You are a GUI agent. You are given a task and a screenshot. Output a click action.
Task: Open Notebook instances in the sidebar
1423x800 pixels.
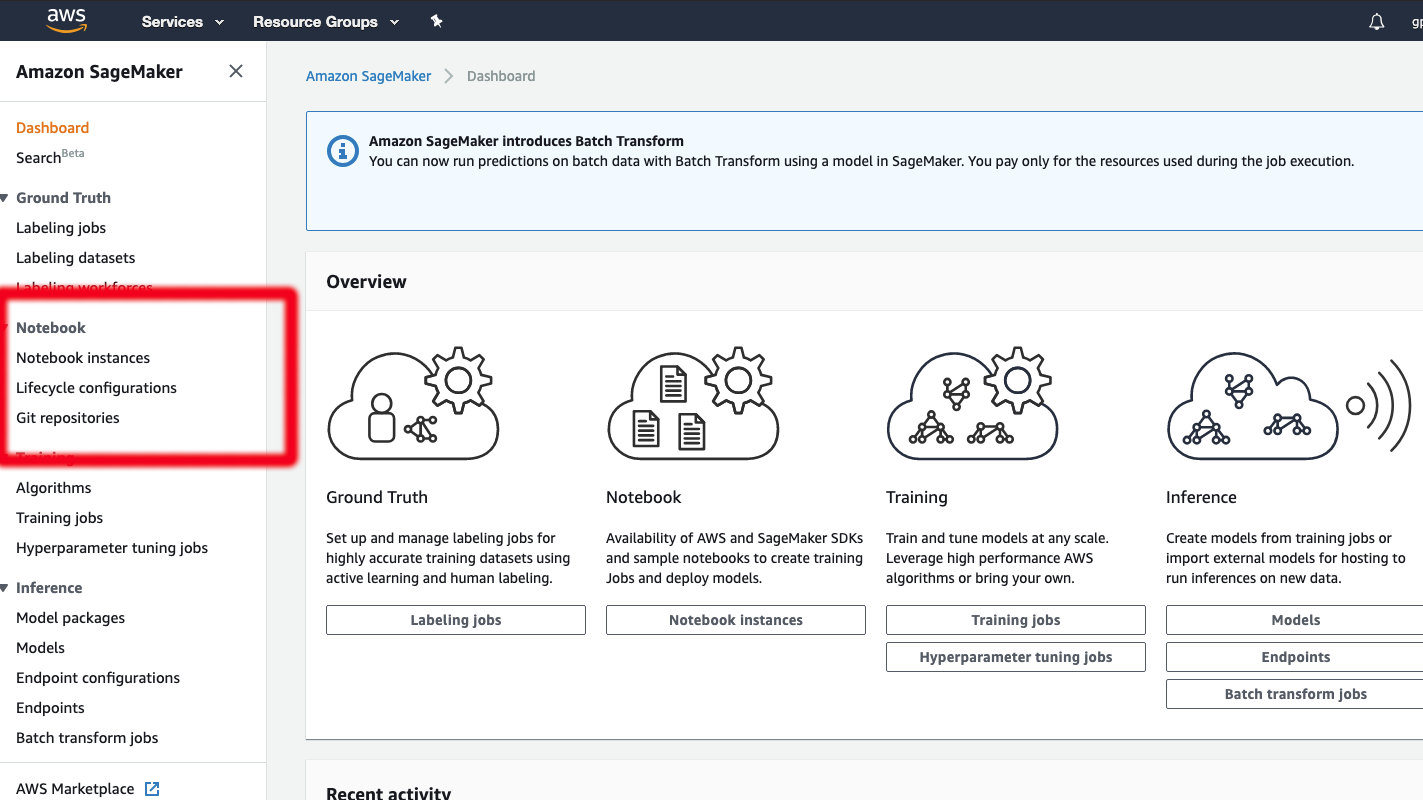pos(83,358)
